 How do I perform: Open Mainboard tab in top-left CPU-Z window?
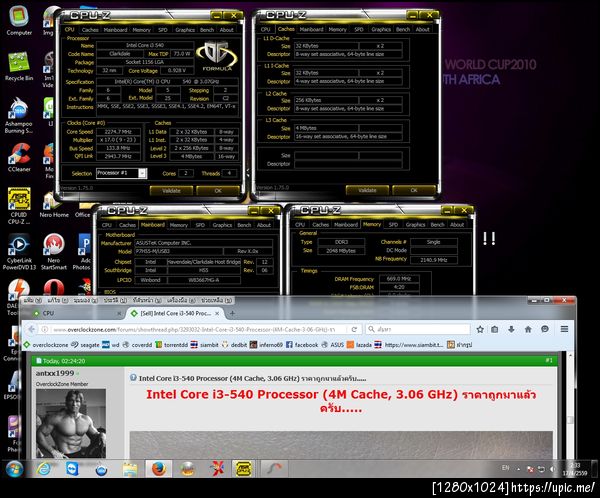pyautogui.click(x=116, y=29)
